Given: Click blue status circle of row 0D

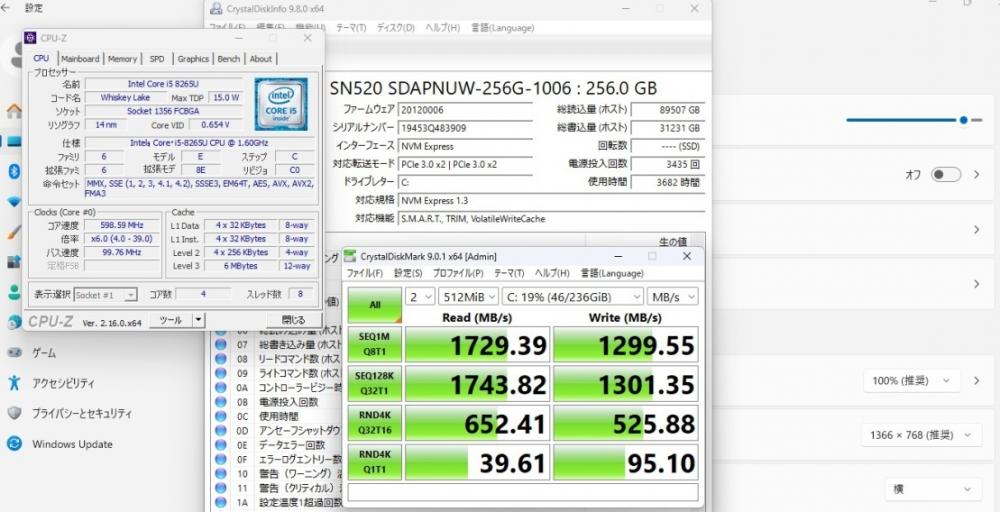Looking at the screenshot, I should (x=221, y=430).
